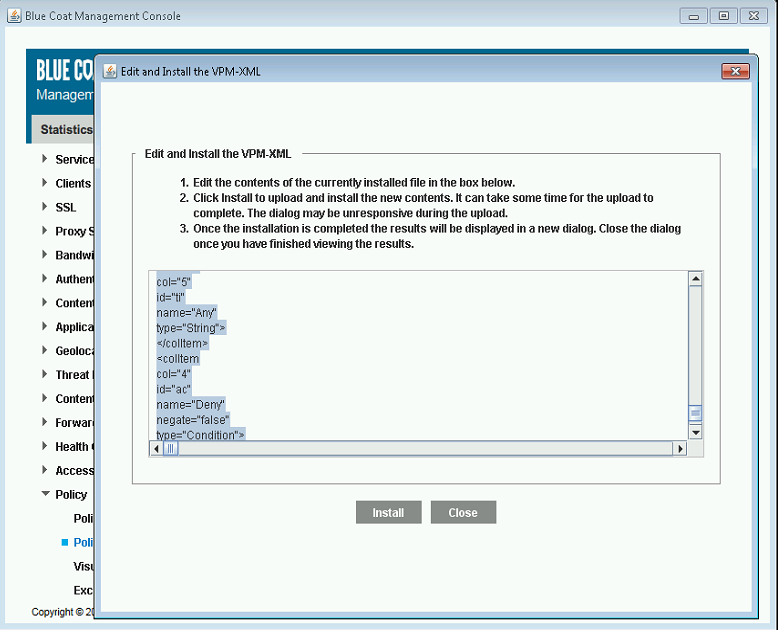This screenshot has height=630, width=778.
Task: Click the vertical scrollbar thumb in XML box
Action: click(696, 413)
